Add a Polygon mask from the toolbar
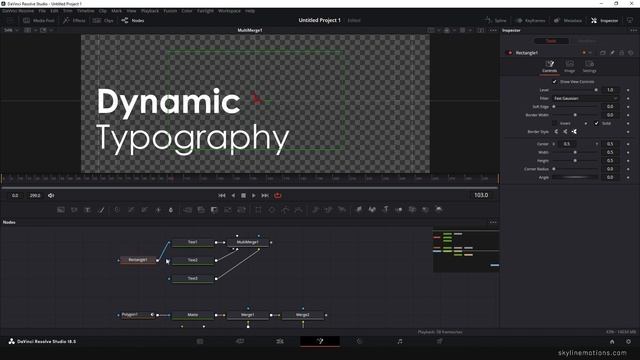640x360 pixels. click(x=285, y=210)
